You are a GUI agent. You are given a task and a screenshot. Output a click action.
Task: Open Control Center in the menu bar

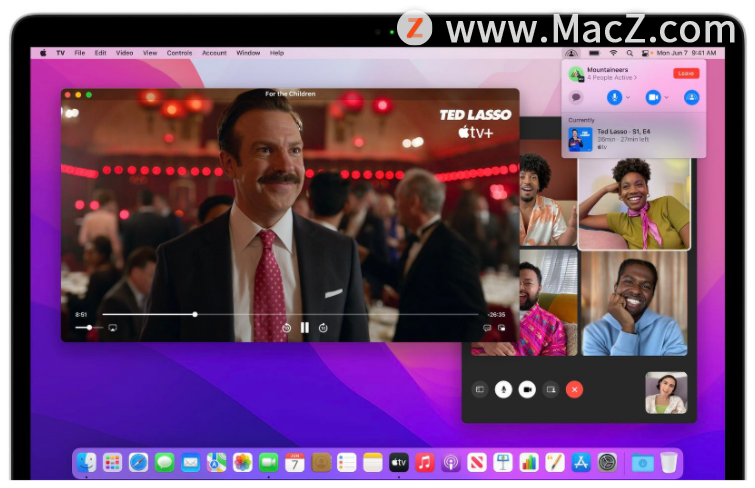(645, 53)
